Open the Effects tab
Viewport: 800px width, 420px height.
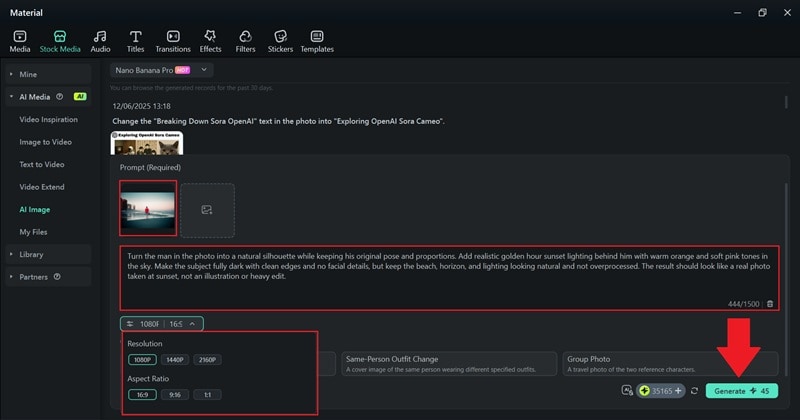click(210, 41)
